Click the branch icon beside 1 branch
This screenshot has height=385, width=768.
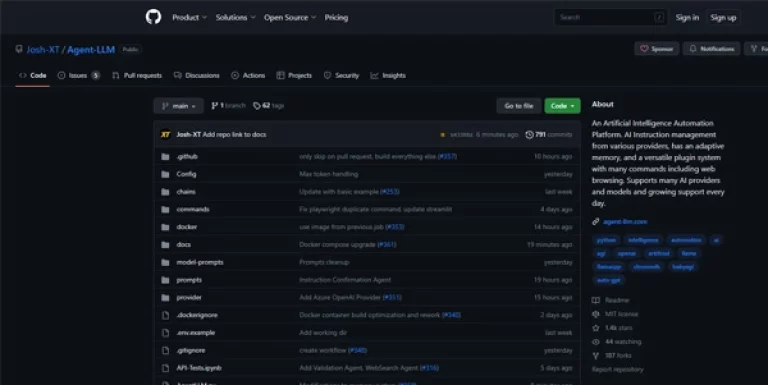pyautogui.click(x=214, y=106)
